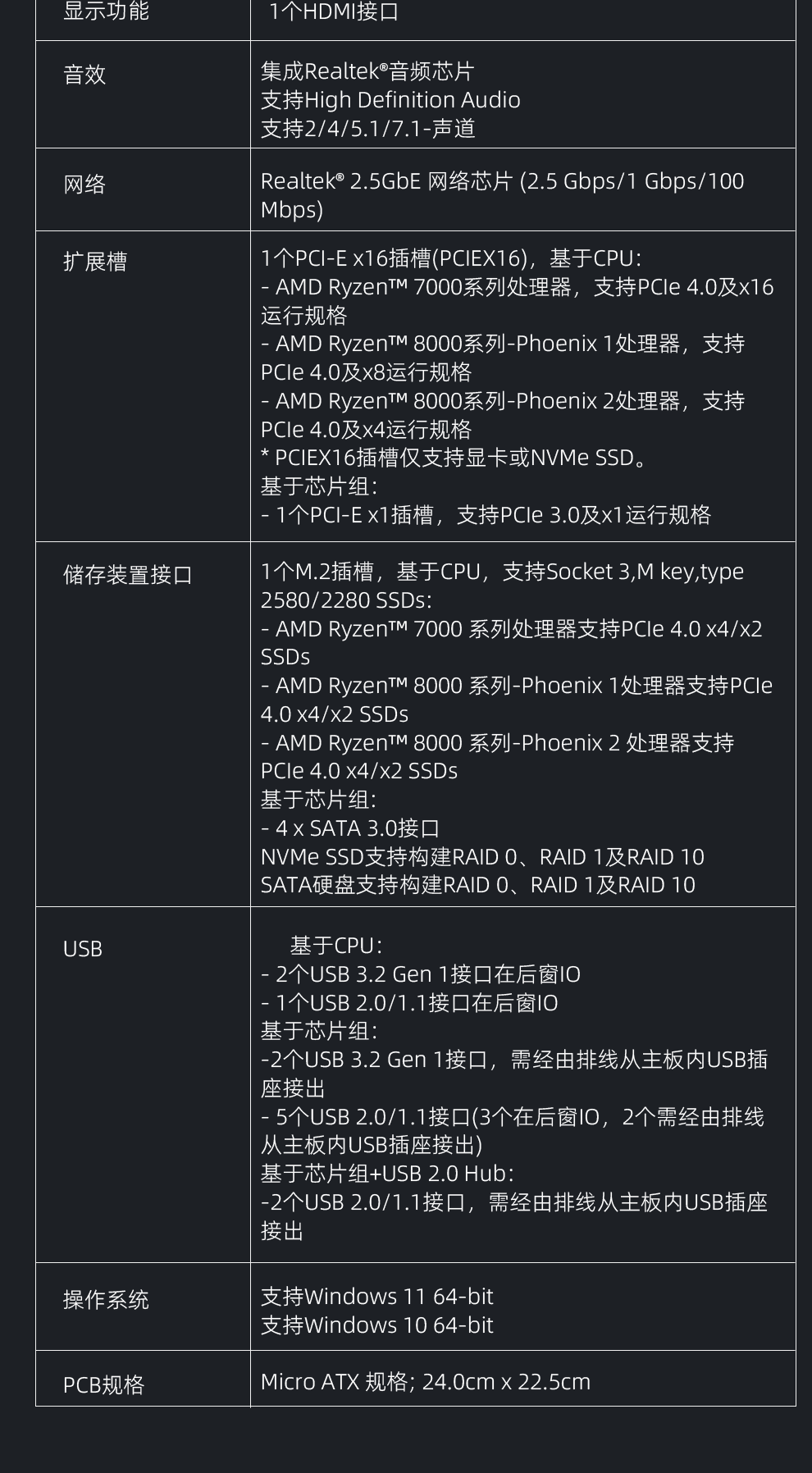Click the 储存装置接口 row label
The height and width of the screenshot is (1473, 812).
[x=127, y=575]
